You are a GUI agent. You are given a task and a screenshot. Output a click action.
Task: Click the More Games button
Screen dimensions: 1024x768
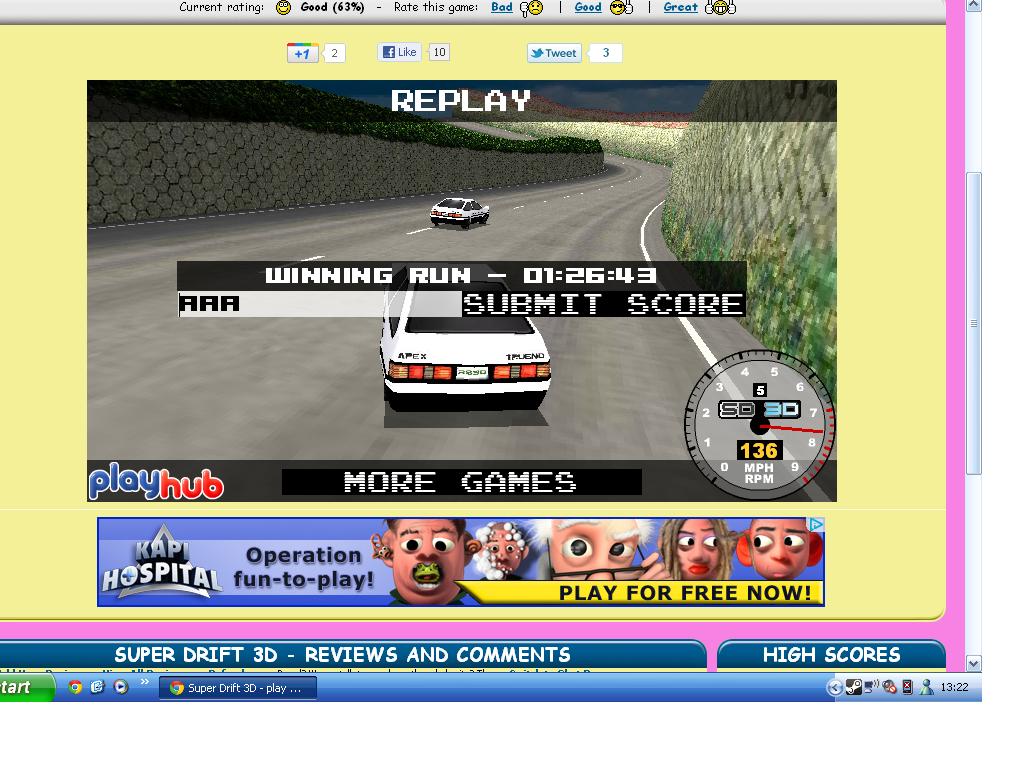point(461,482)
